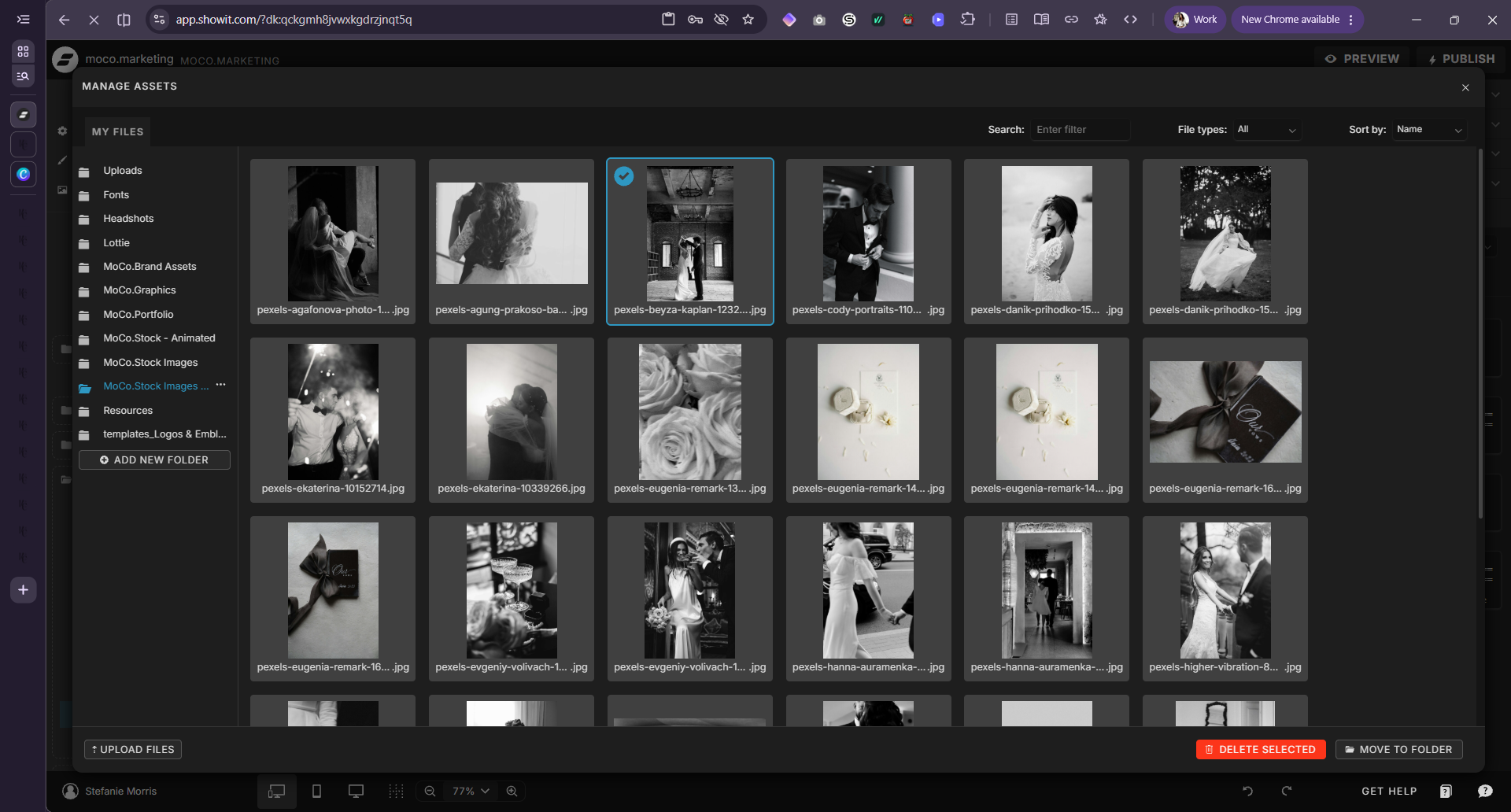Open the browser extensions puzzle icon
This screenshot has width=1511, height=812.
967,20
